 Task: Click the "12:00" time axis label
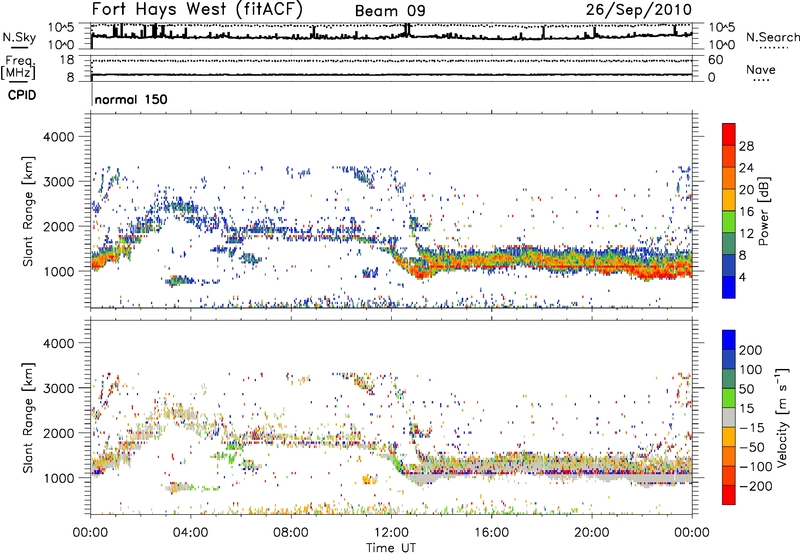391,533
